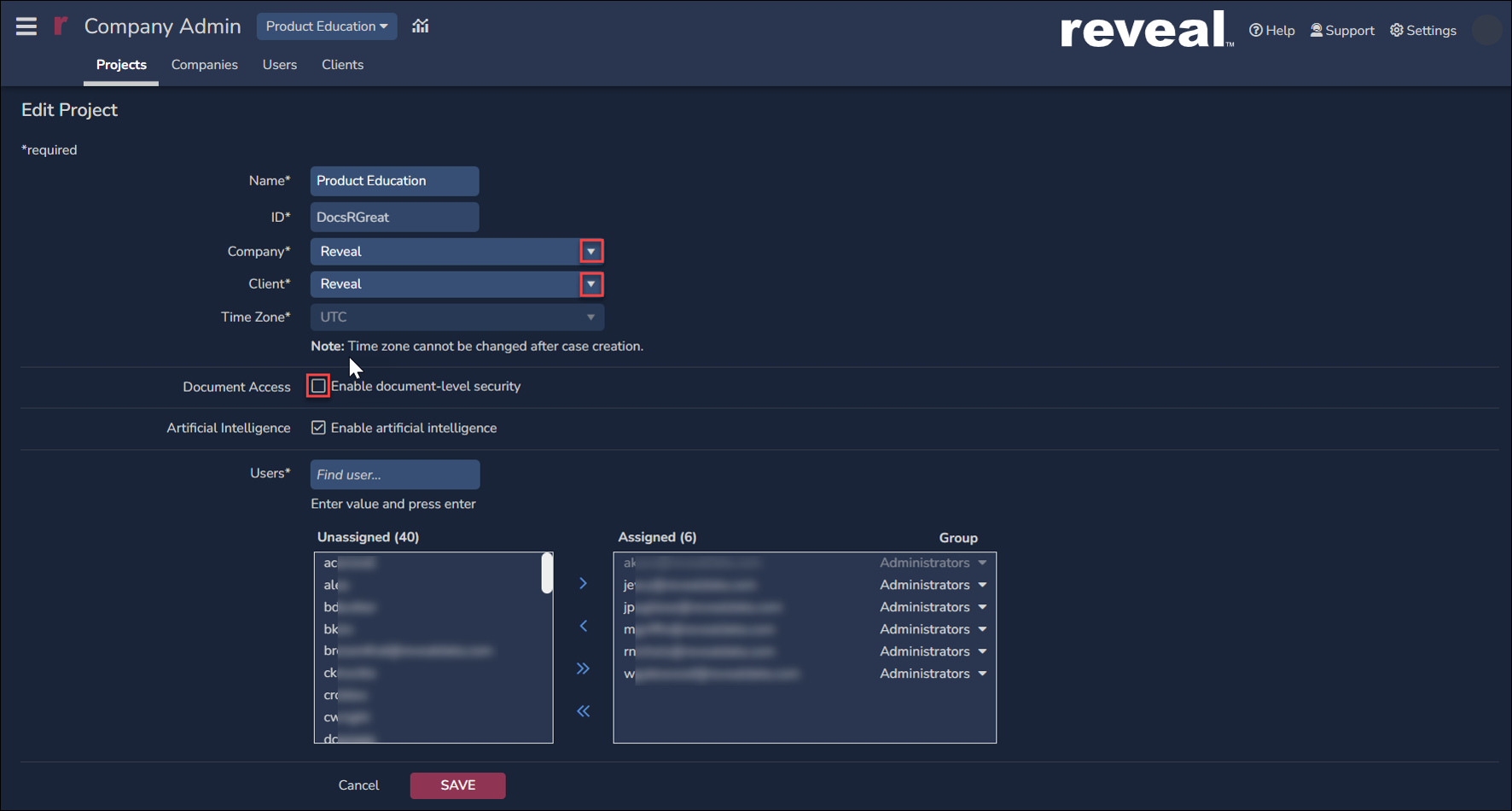The height and width of the screenshot is (811, 1512).
Task: Click the ID field DocsRGreat
Action: 394,217
